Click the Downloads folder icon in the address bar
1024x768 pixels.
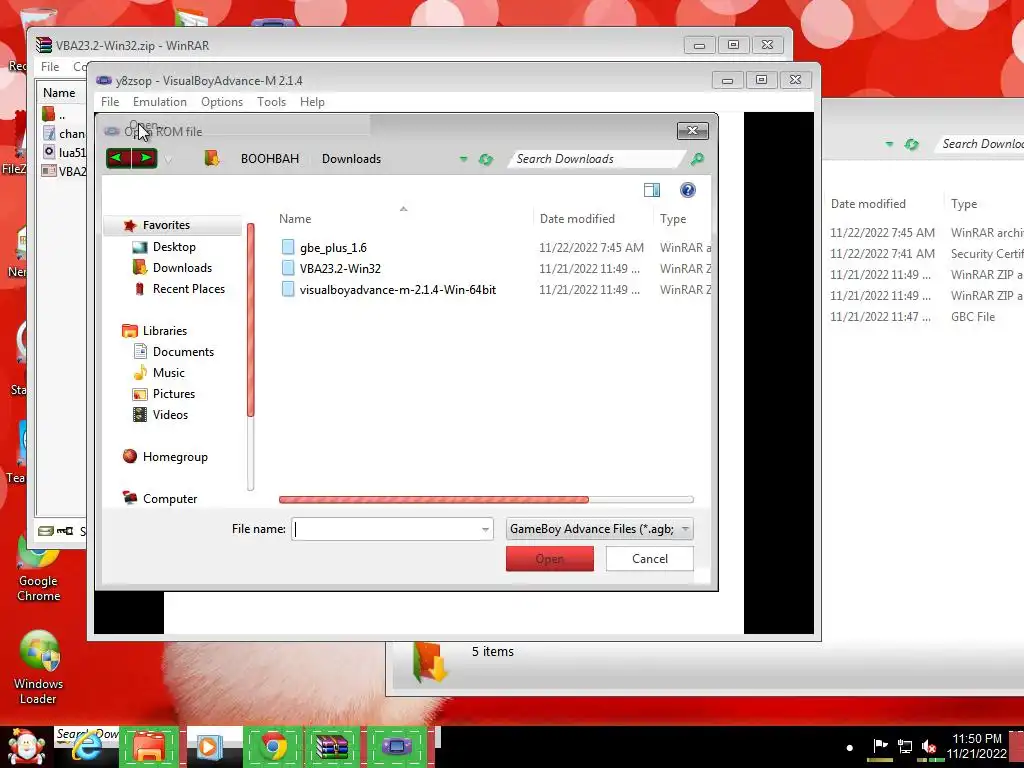coord(212,158)
